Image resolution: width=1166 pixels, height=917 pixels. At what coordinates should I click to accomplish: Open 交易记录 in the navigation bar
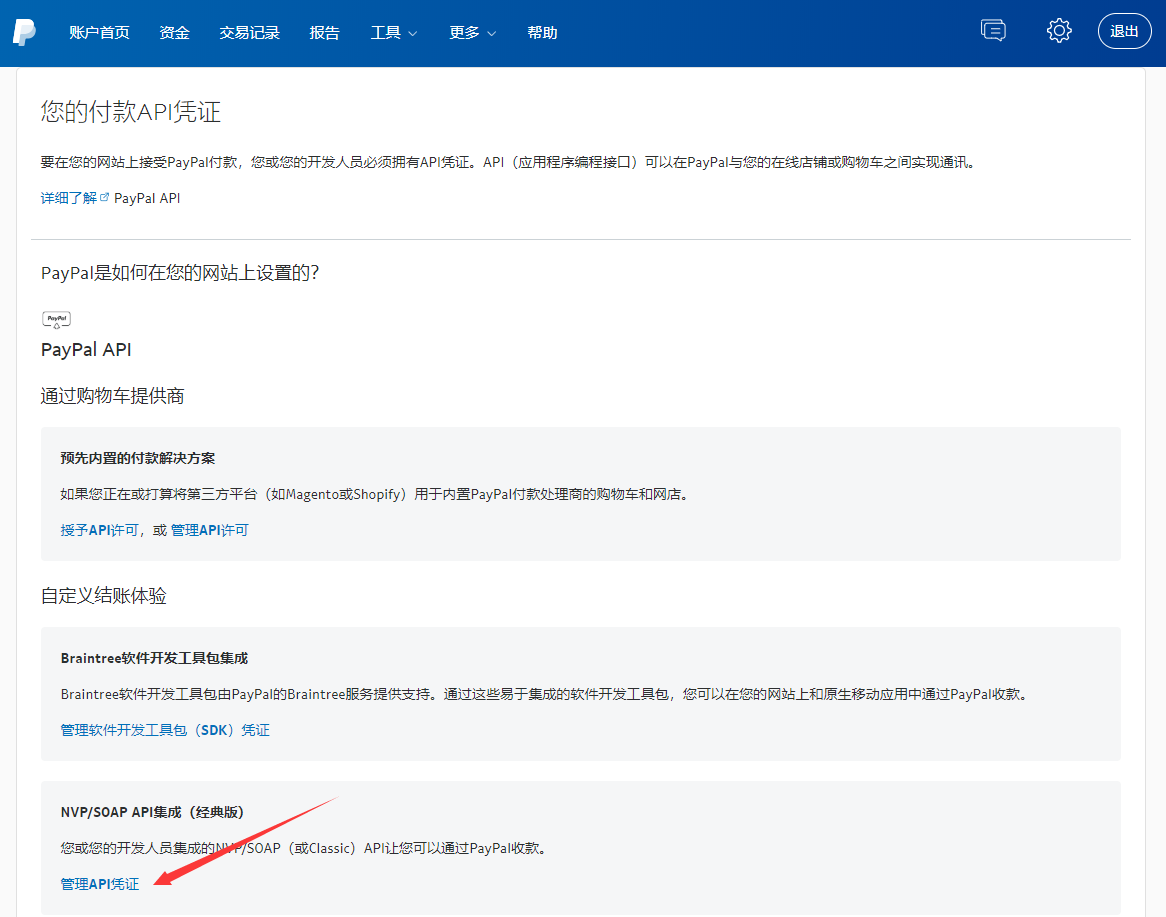click(x=249, y=33)
